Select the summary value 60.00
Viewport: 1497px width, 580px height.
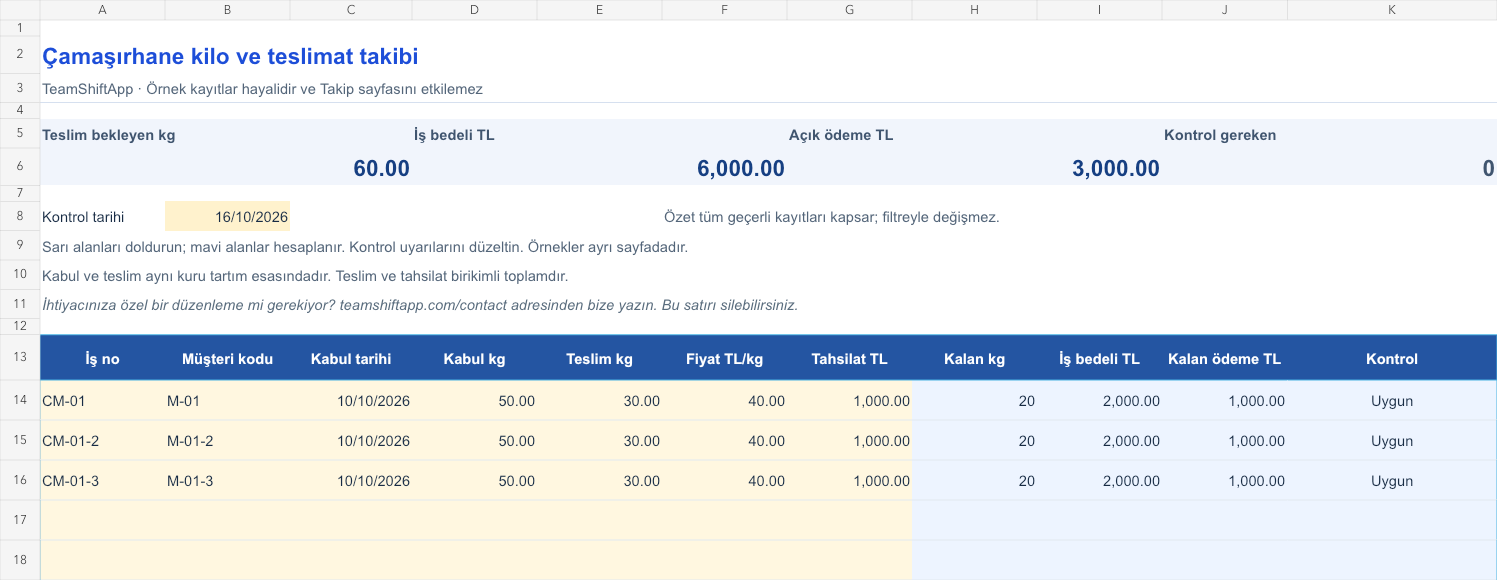pos(382,168)
